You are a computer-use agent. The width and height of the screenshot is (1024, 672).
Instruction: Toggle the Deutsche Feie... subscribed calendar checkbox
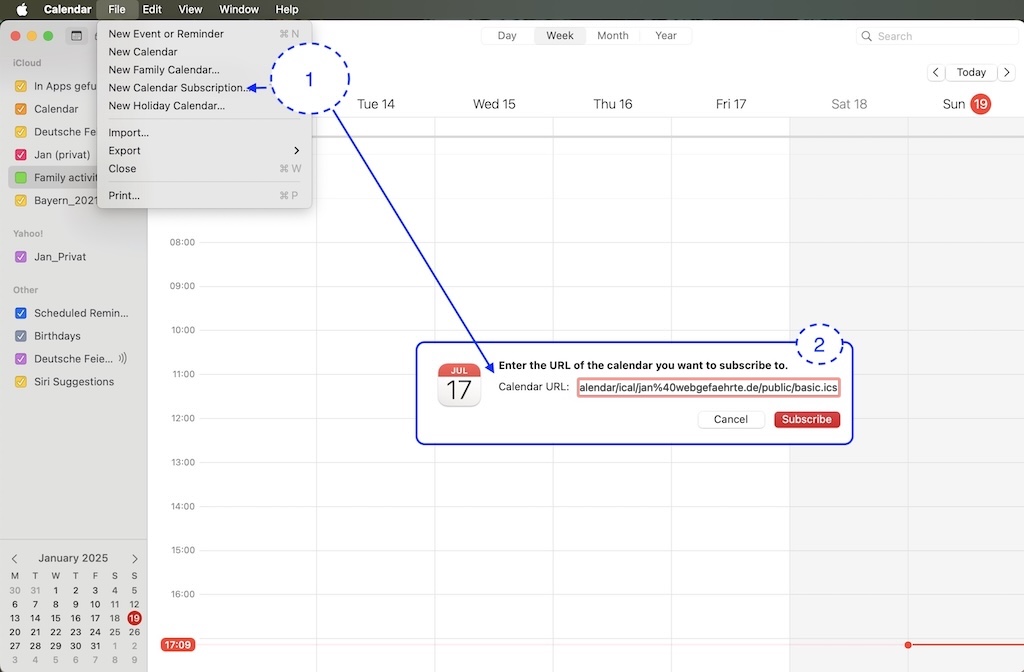click(x=21, y=359)
